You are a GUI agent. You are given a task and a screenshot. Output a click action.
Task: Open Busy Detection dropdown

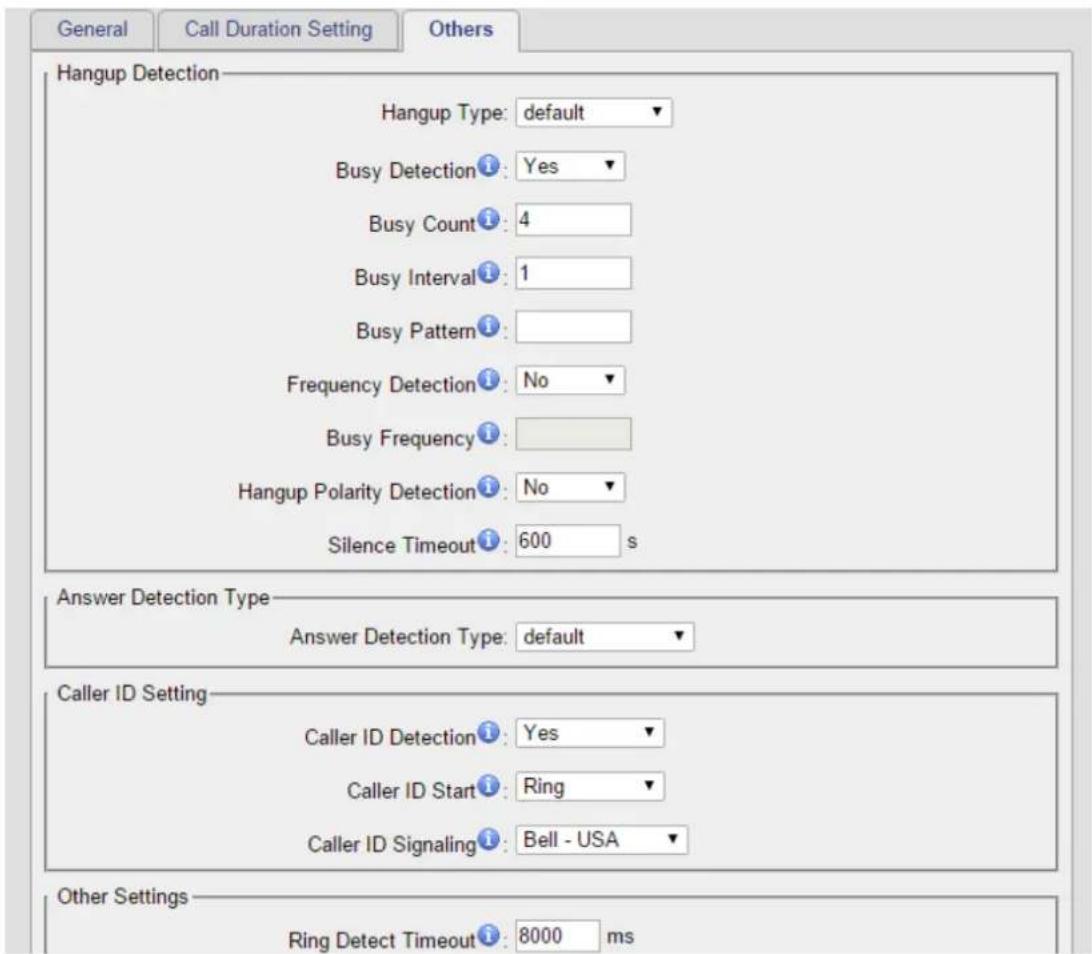(570, 166)
